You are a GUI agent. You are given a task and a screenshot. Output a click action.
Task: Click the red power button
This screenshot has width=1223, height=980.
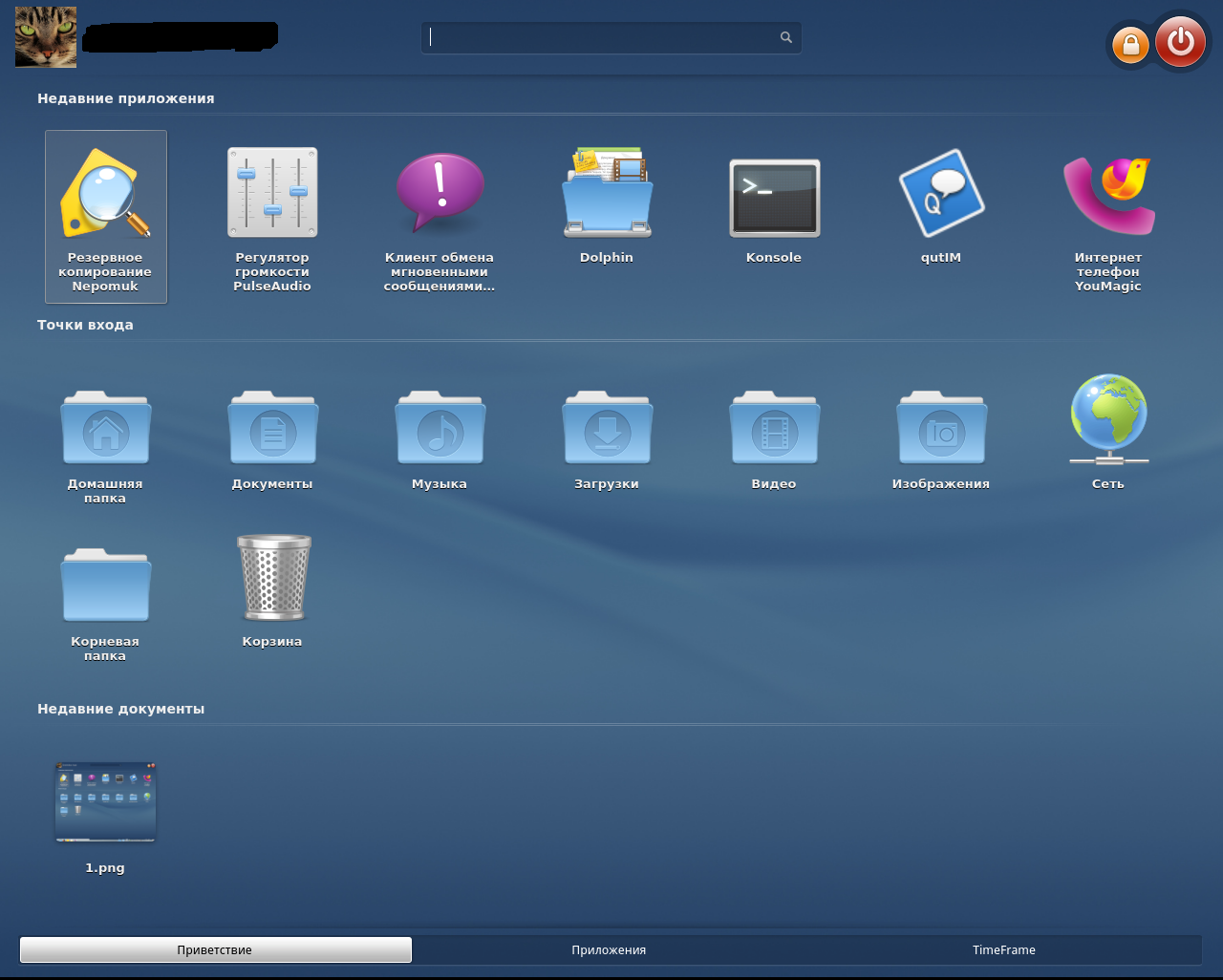[1180, 41]
